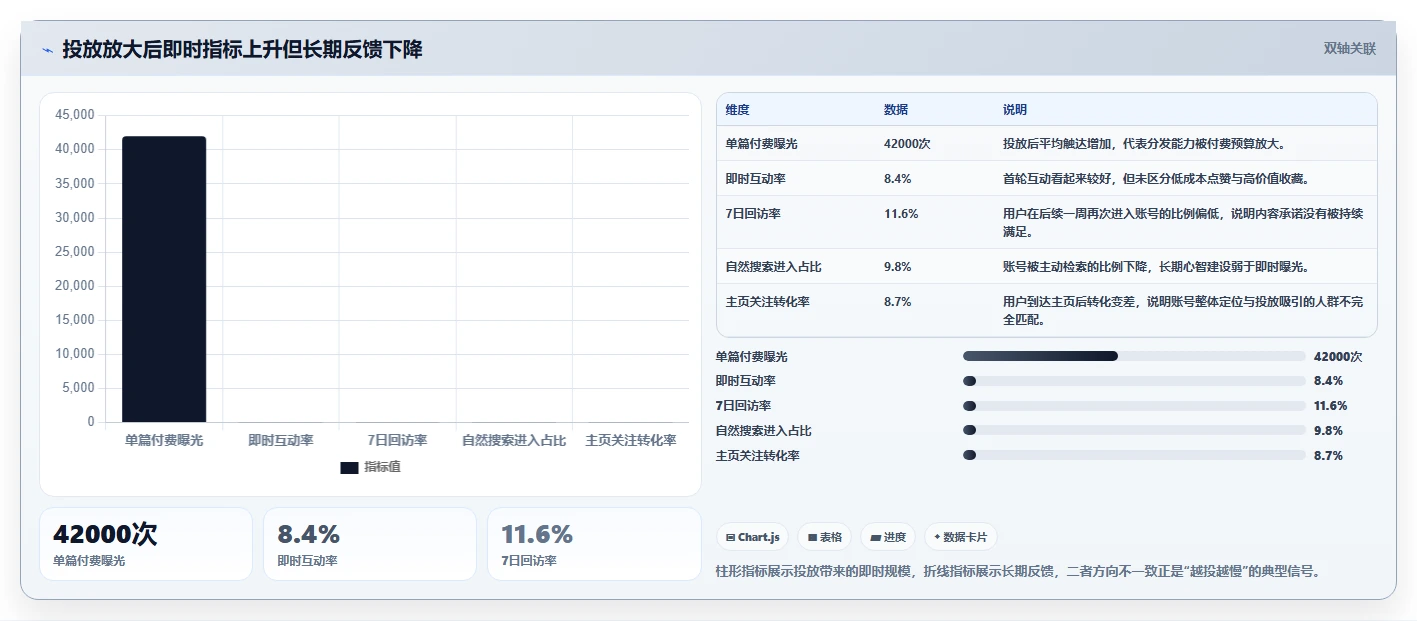Viewport: 1417px width, 621px height.
Task: Toggle the 指标值 legend swatch in the chart
Action: (x=349, y=467)
